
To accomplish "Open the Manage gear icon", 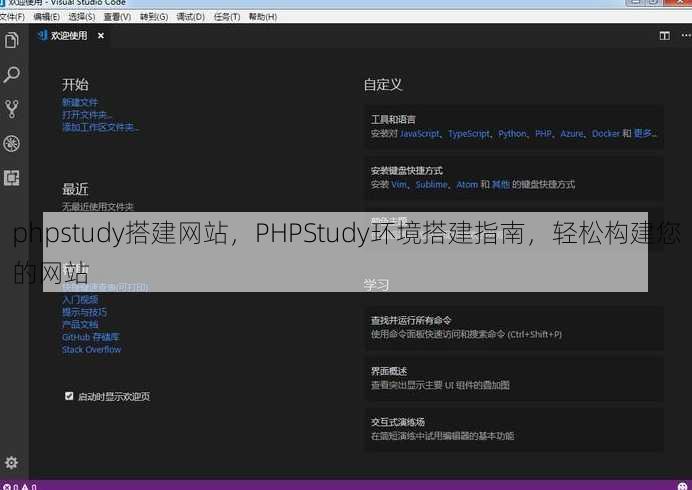I will (x=11, y=462).
